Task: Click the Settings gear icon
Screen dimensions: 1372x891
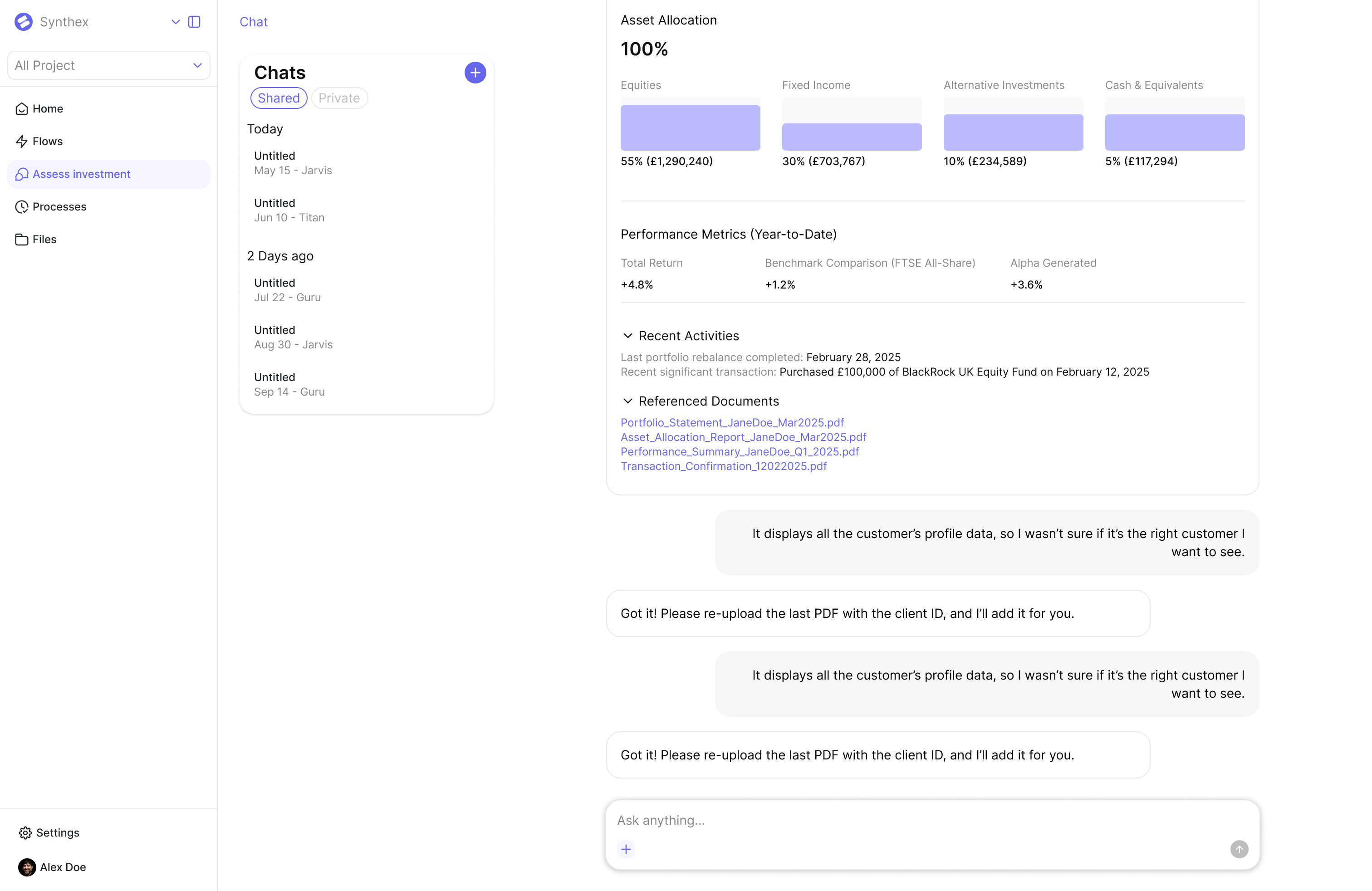Action: (25, 832)
